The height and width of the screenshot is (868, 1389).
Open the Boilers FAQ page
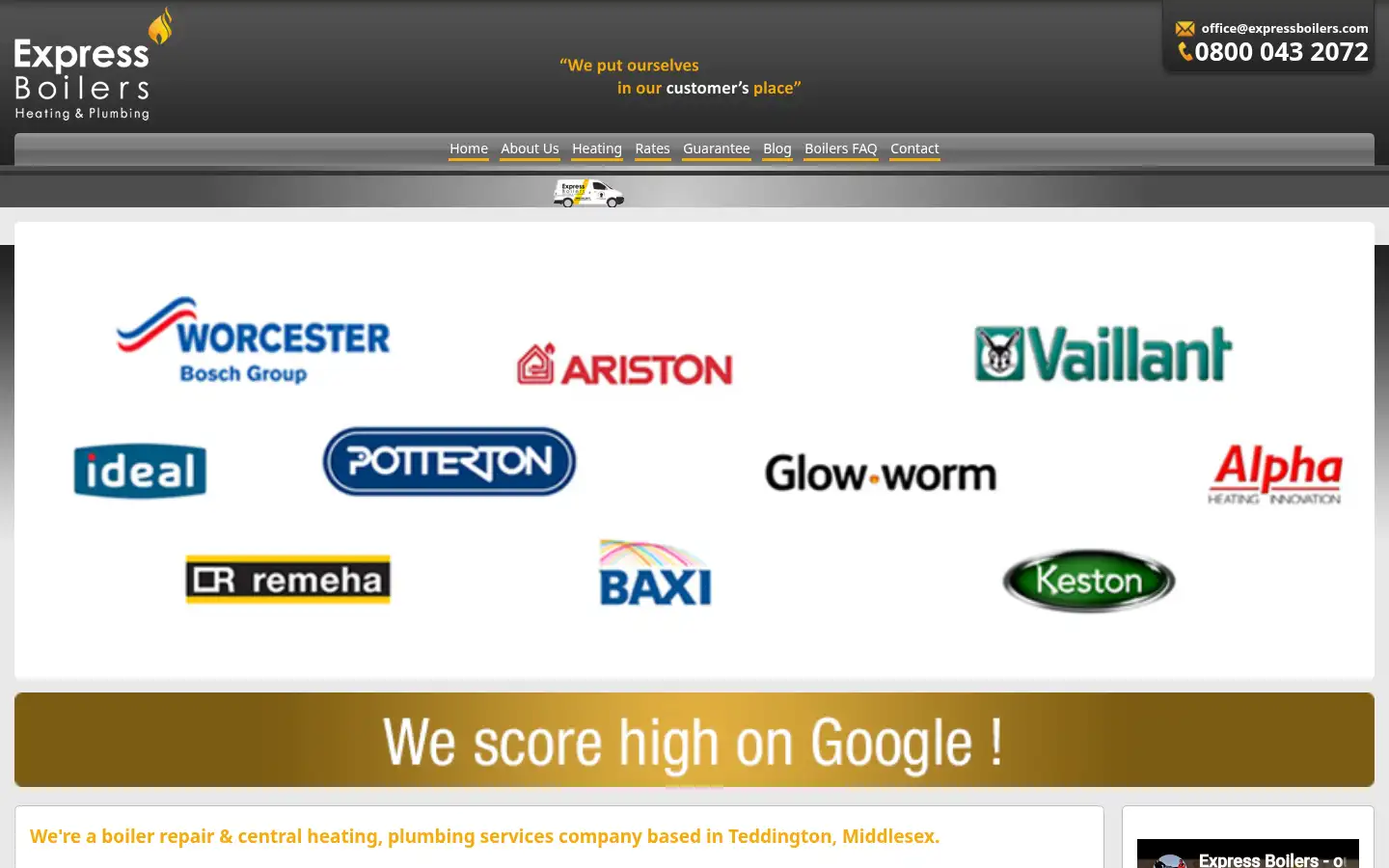tap(841, 149)
